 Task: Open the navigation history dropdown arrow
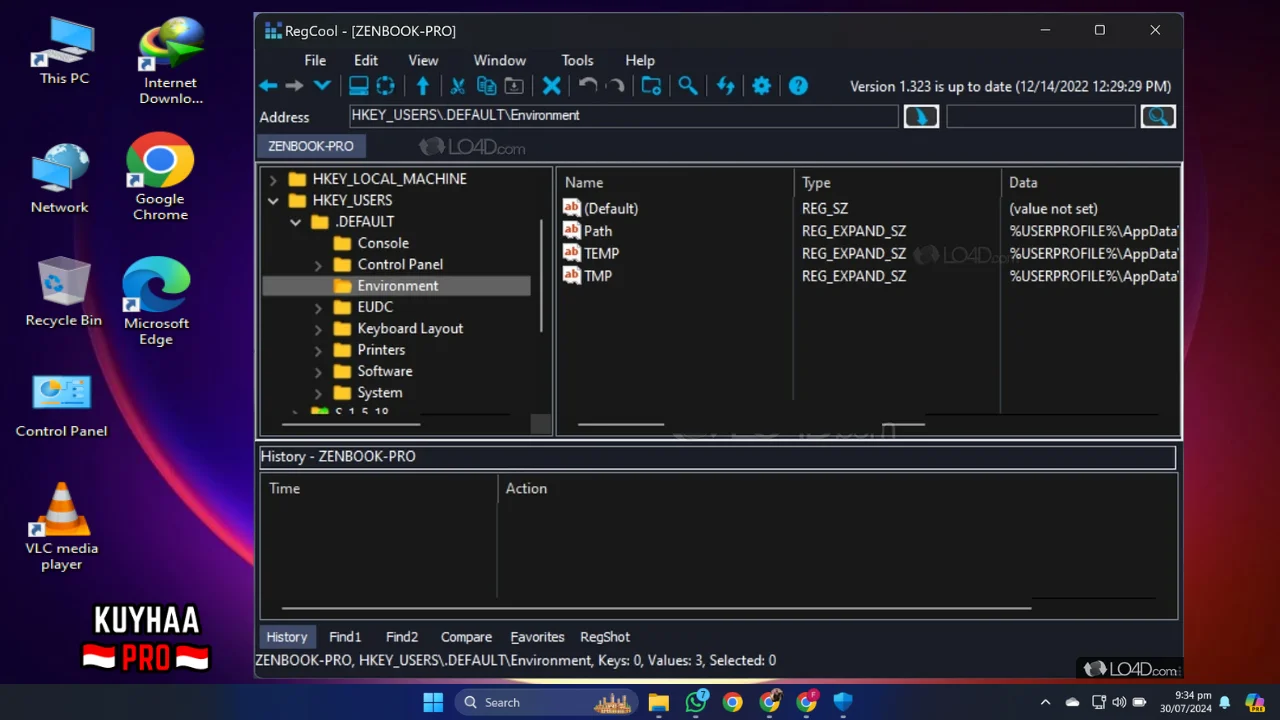[x=322, y=86]
